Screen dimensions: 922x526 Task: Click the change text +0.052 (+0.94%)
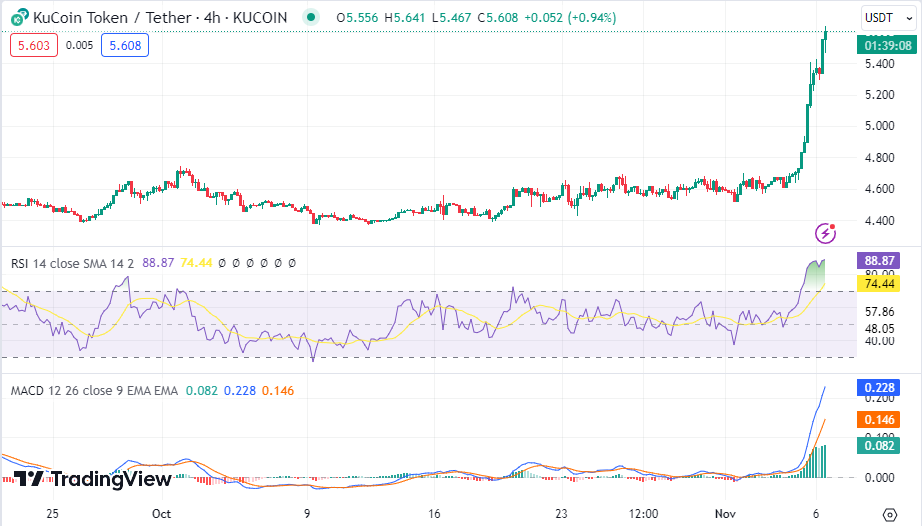[570, 18]
